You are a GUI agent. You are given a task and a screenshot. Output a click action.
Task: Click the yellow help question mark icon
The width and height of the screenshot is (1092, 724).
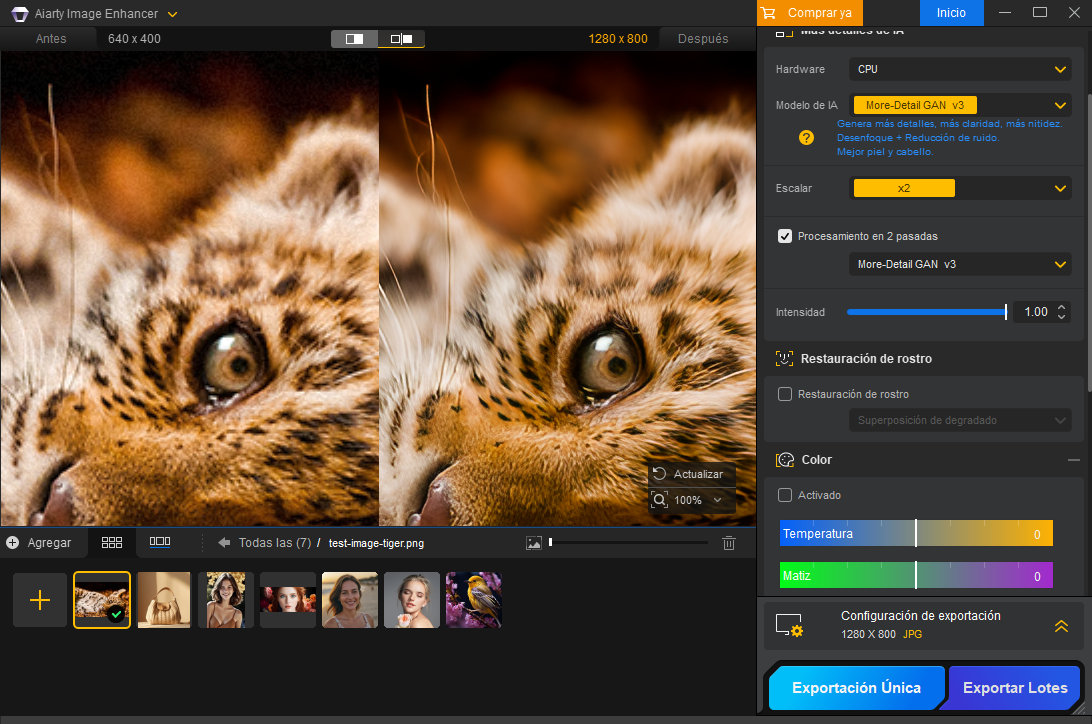tap(806, 137)
